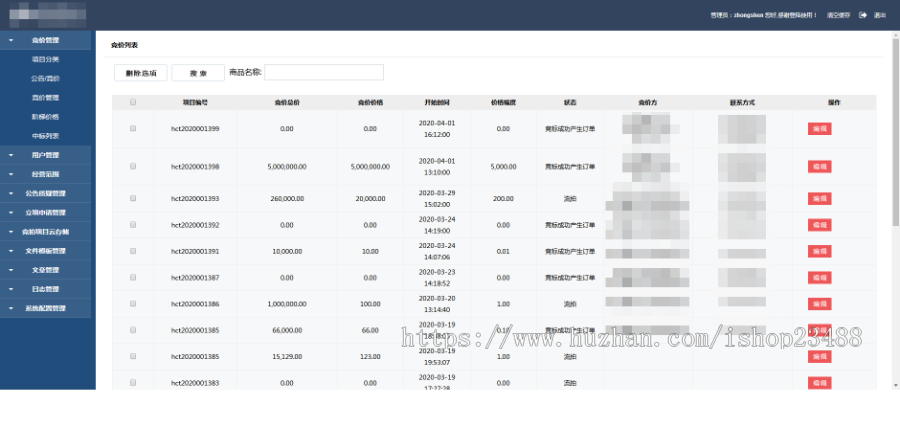Click total price 260,000.00 cell

(x=287, y=198)
